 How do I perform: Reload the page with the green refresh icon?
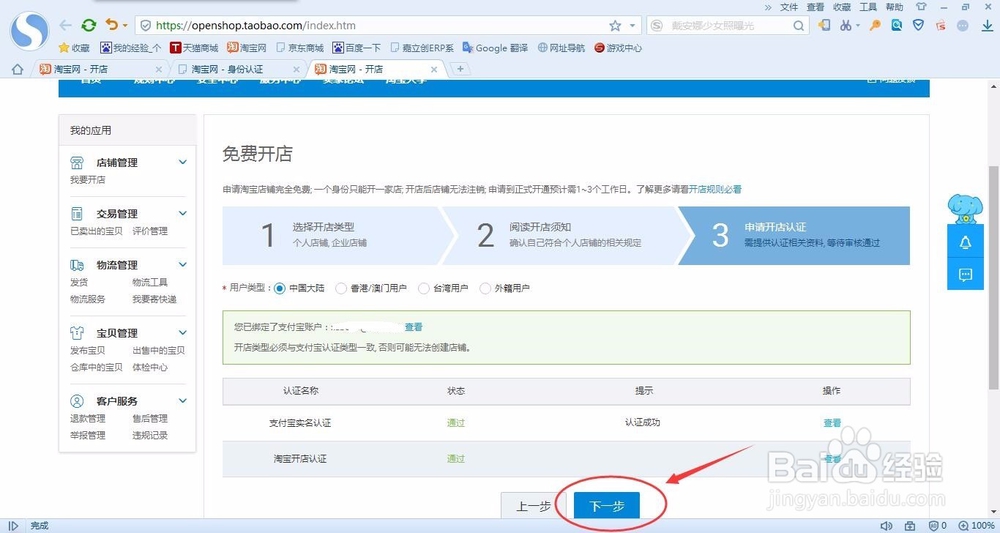click(89, 26)
